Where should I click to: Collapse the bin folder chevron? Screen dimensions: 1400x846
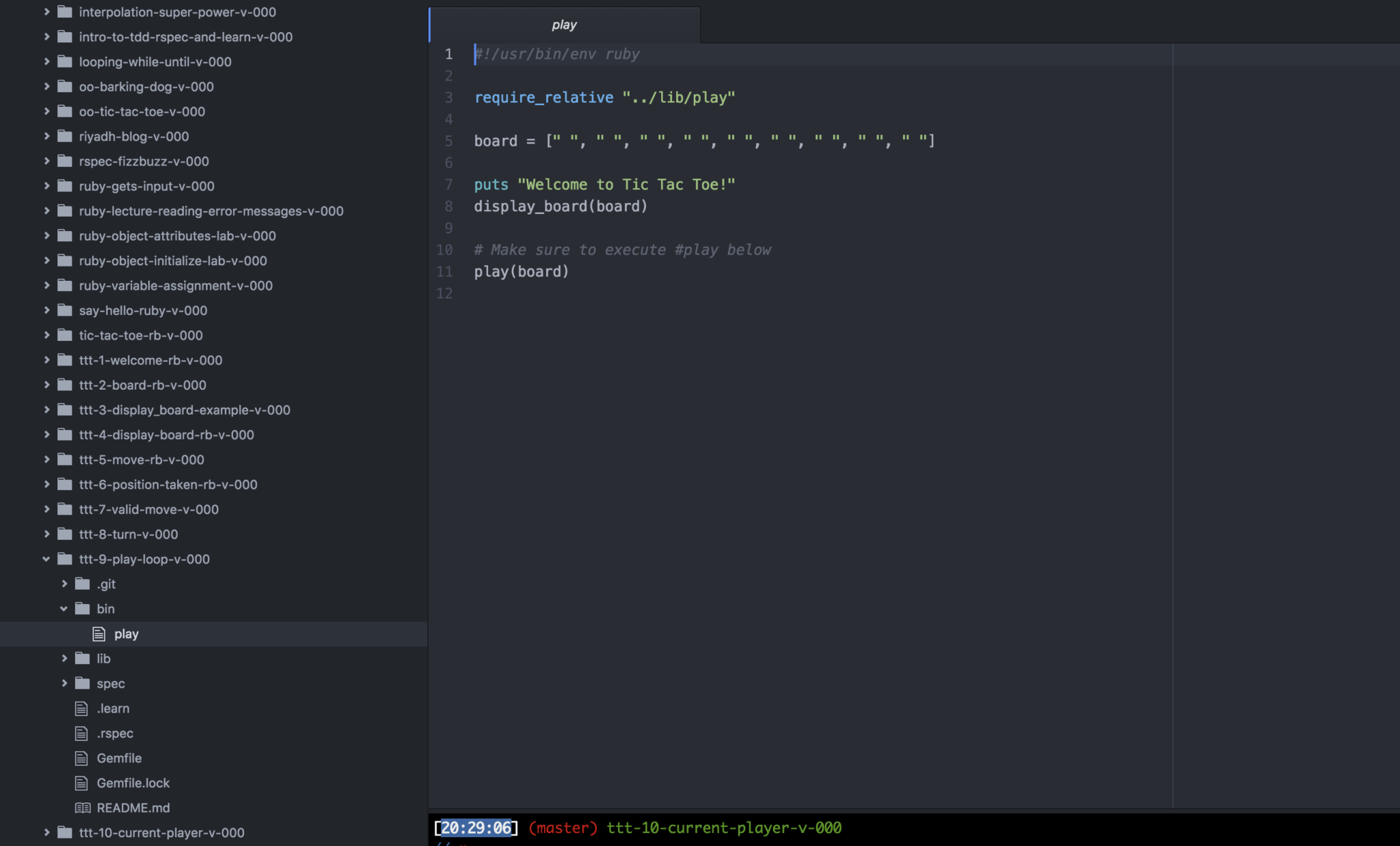[64, 608]
